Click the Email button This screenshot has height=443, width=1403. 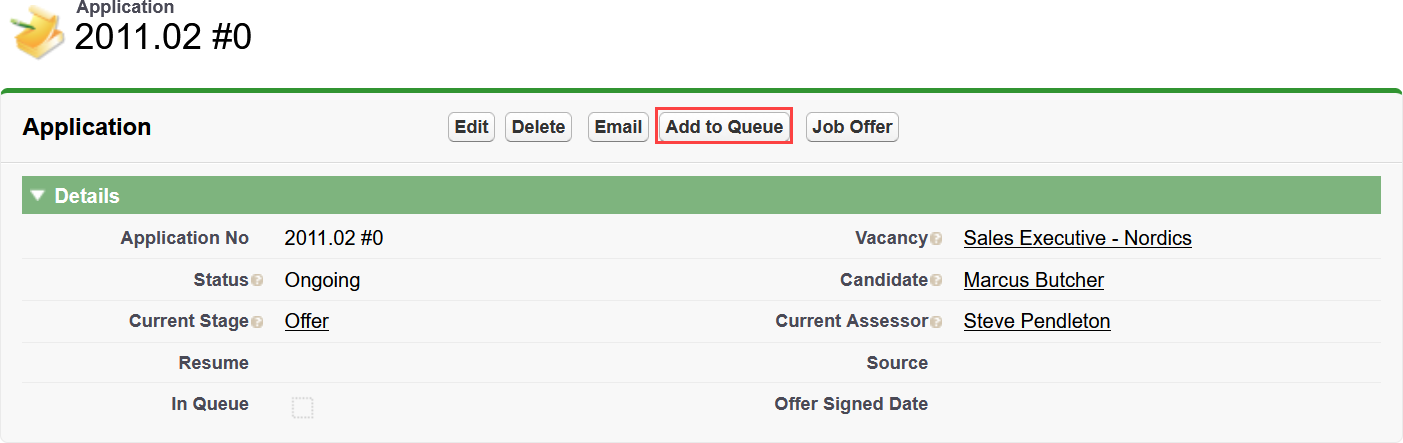618,127
